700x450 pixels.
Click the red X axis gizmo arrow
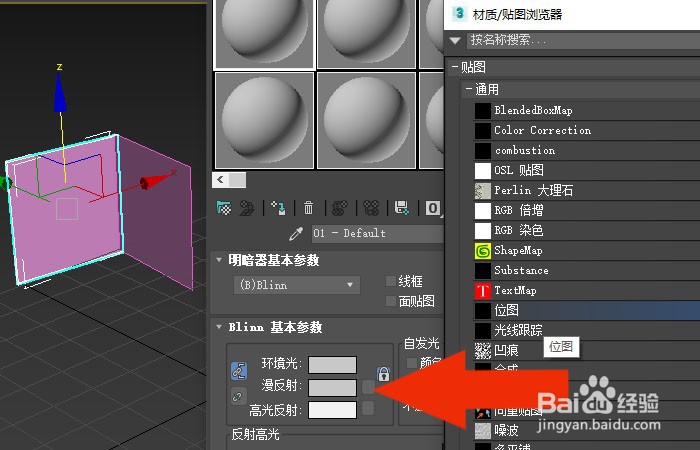(155, 180)
